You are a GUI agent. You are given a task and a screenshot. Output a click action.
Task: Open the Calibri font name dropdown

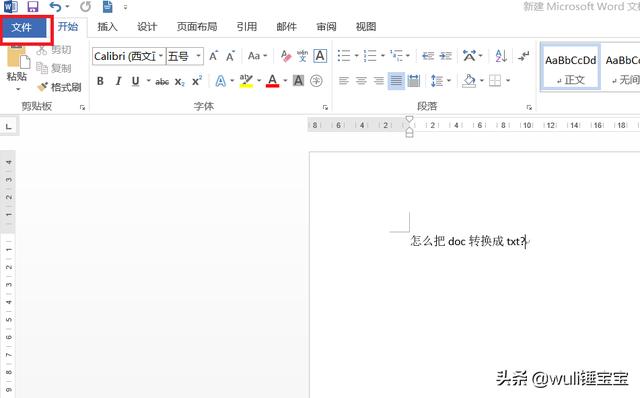[x=161, y=56]
